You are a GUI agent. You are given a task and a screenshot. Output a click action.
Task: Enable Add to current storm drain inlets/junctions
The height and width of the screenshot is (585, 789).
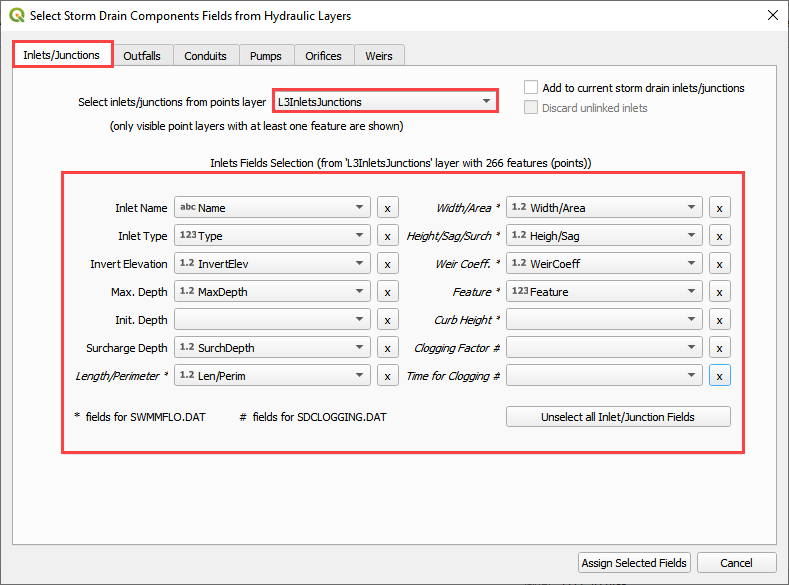[x=532, y=88]
